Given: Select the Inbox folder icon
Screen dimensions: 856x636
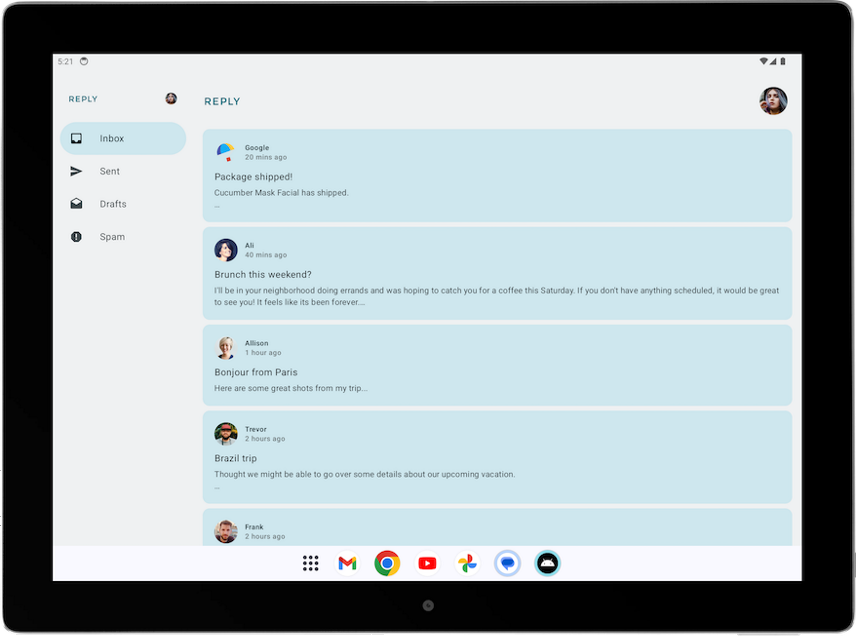Looking at the screenshot, I should [76, 138].
